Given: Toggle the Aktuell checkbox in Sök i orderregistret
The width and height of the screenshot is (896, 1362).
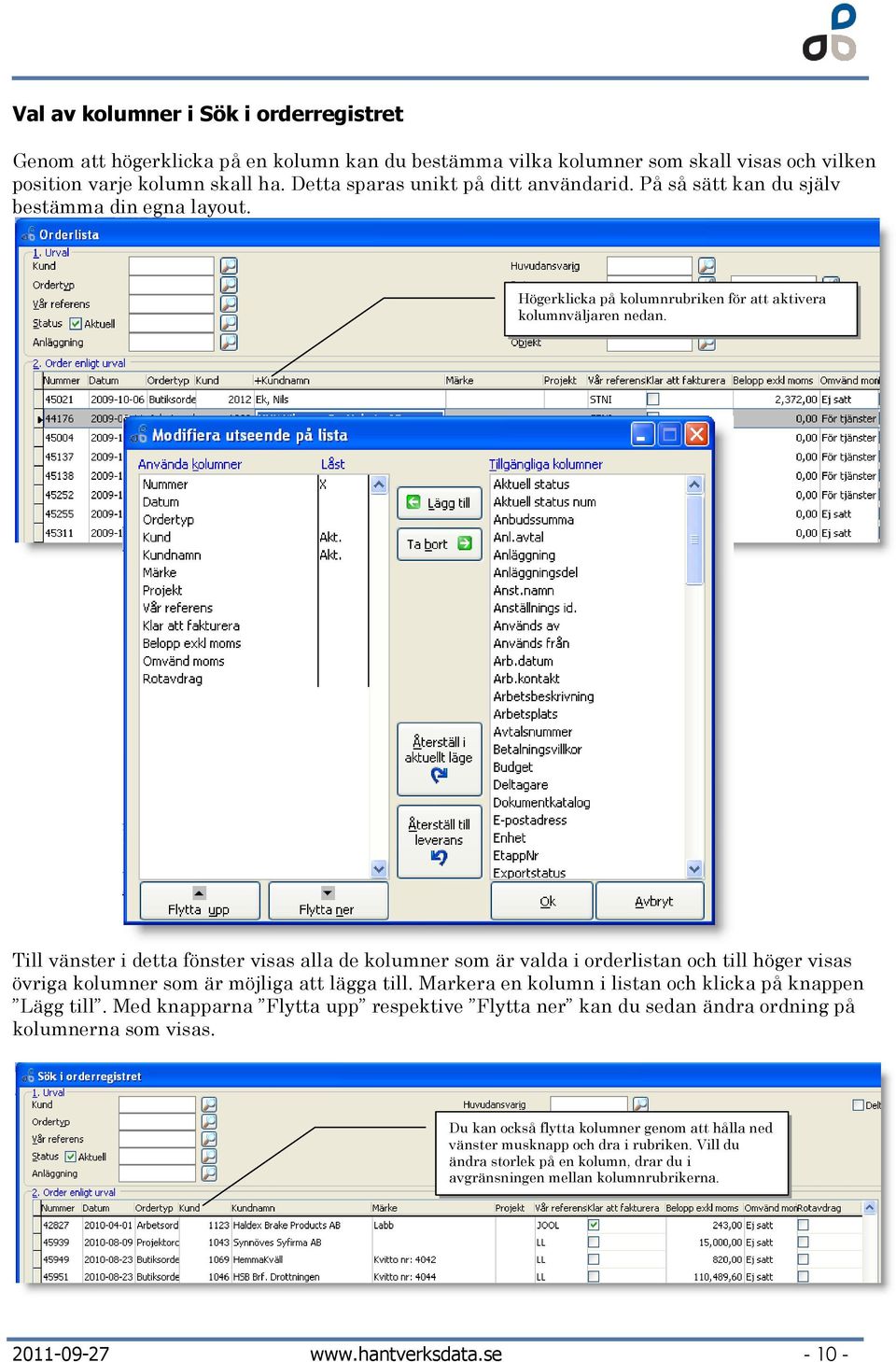Looking at the screenshot, I should pyautogui.click(x=70, y=1157).
